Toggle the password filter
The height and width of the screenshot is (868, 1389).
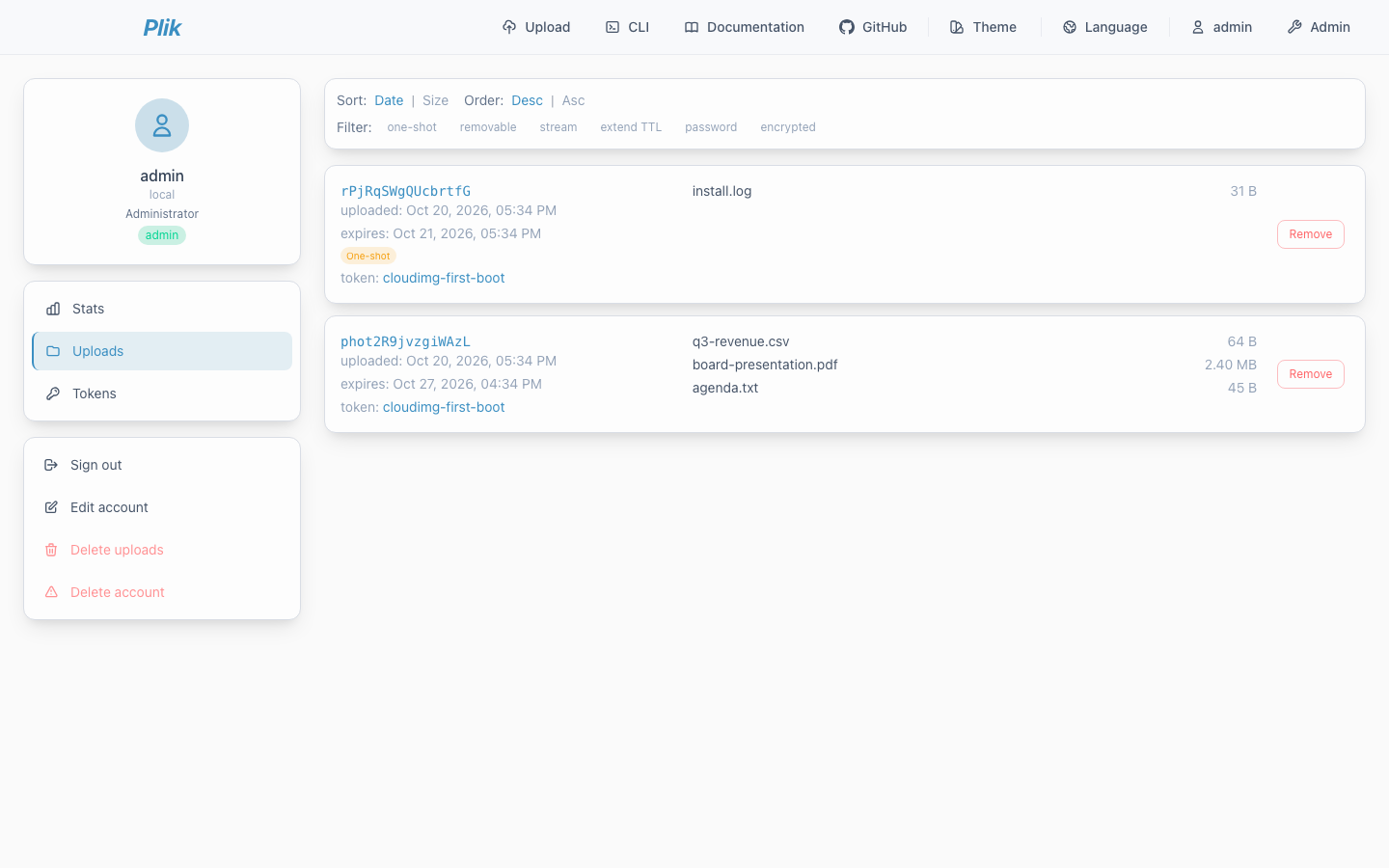pyautogui.click(x=711, y=127)
